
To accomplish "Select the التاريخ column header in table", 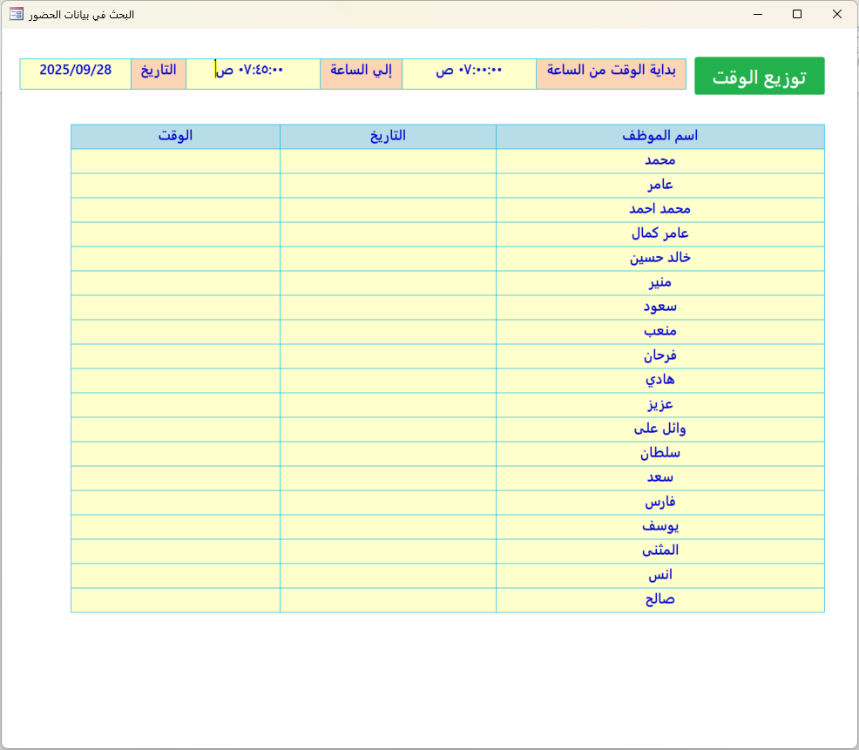I will click(x=388, y=136).
